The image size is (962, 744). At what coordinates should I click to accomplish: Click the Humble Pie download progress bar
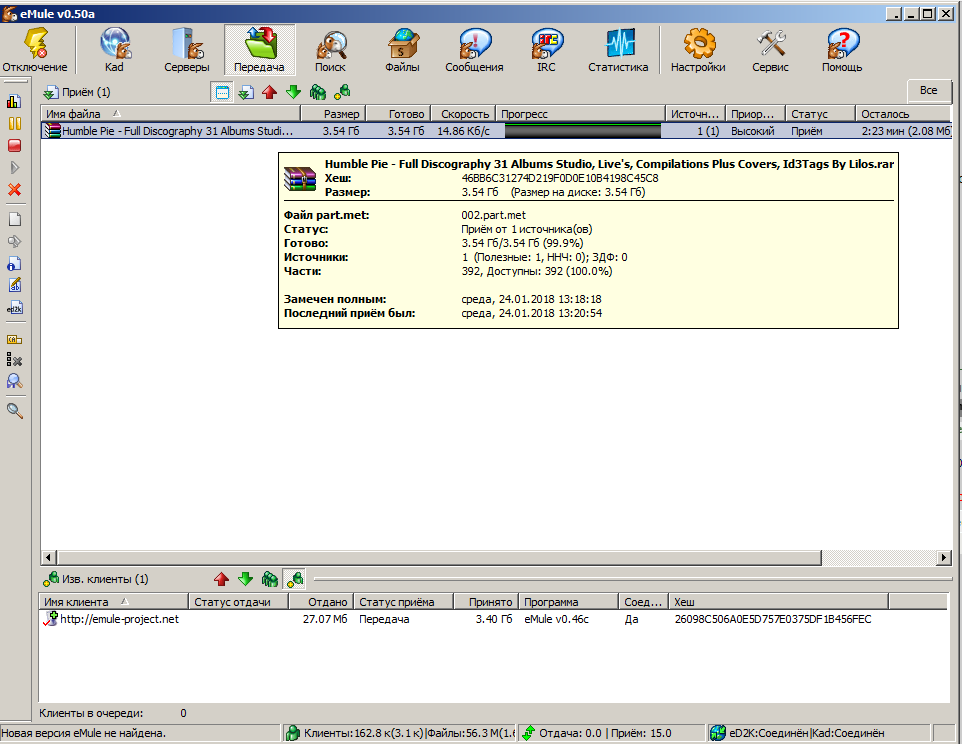tap(582, 131)
